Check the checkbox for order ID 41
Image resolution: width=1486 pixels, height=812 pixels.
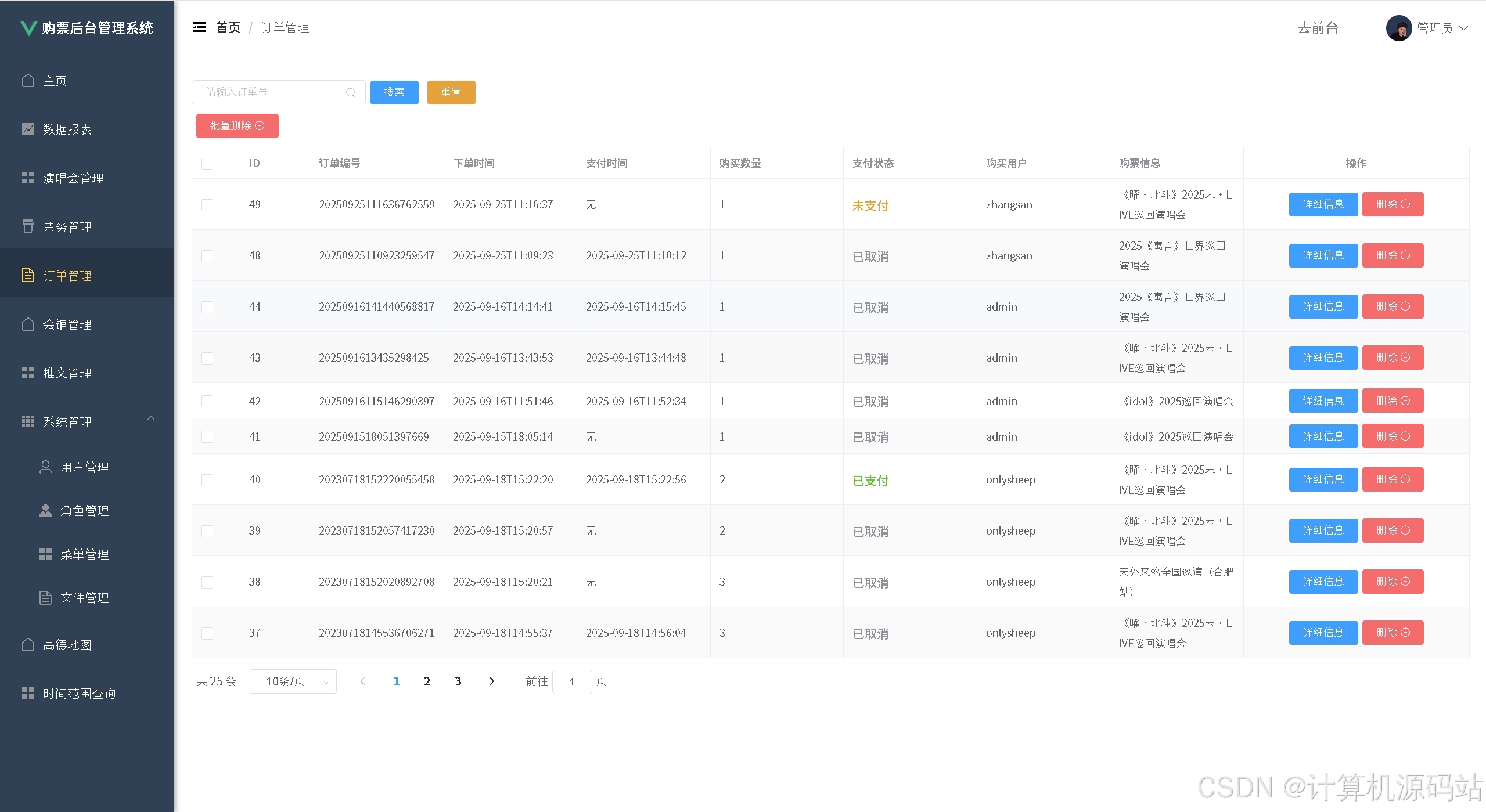[x=207, y=436]
